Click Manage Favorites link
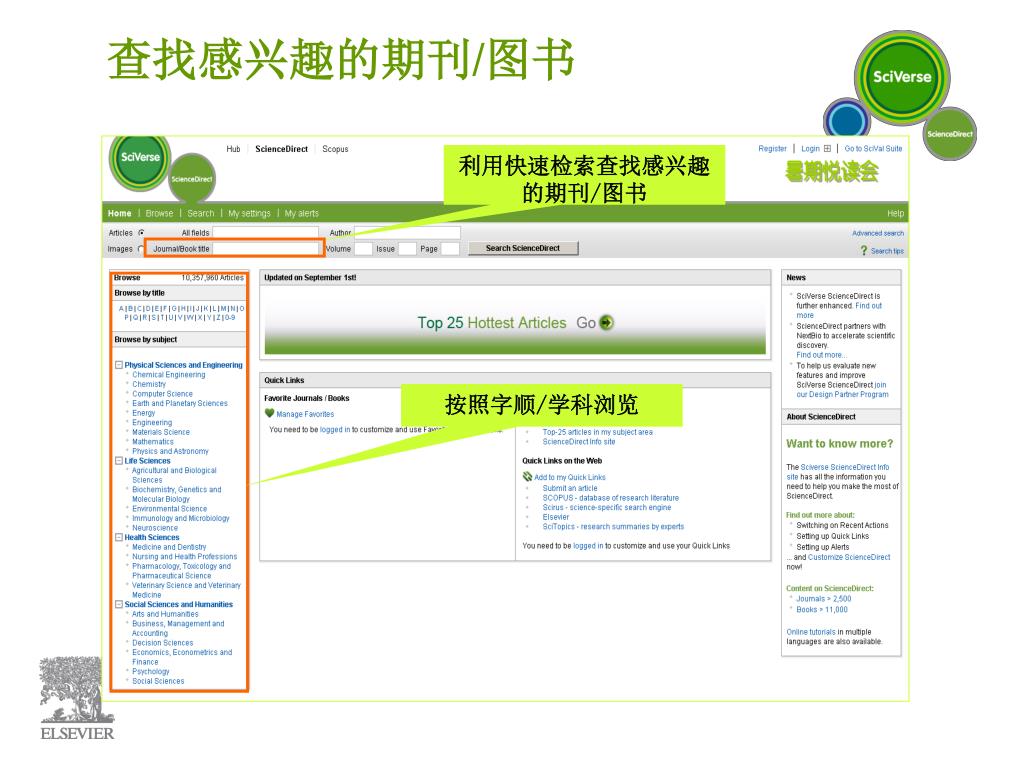Viewport: 1024px width, 768px height. (305, 414)
